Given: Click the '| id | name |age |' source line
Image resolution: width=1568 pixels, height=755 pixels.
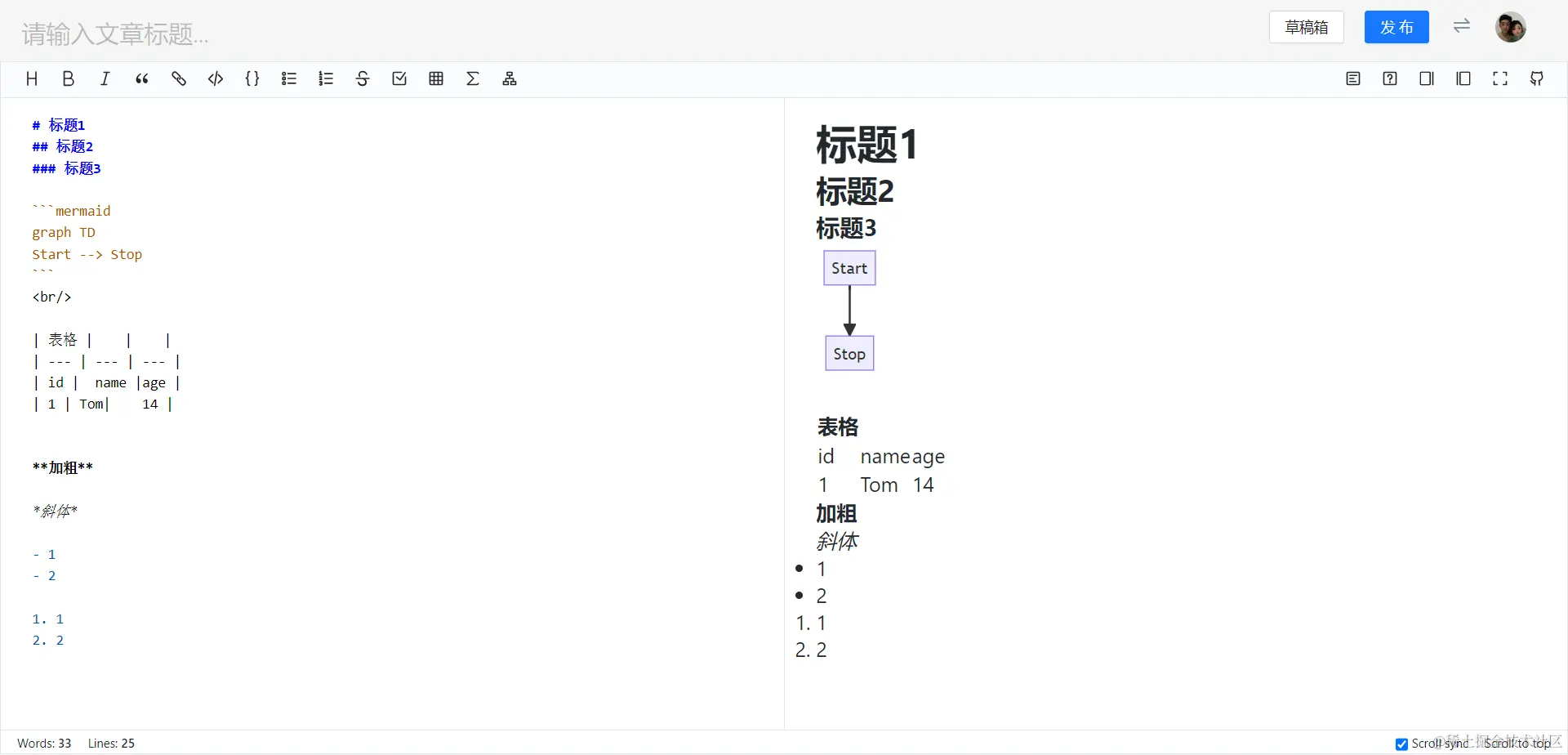Looking at the screenshot, I should tap(106, 382).
